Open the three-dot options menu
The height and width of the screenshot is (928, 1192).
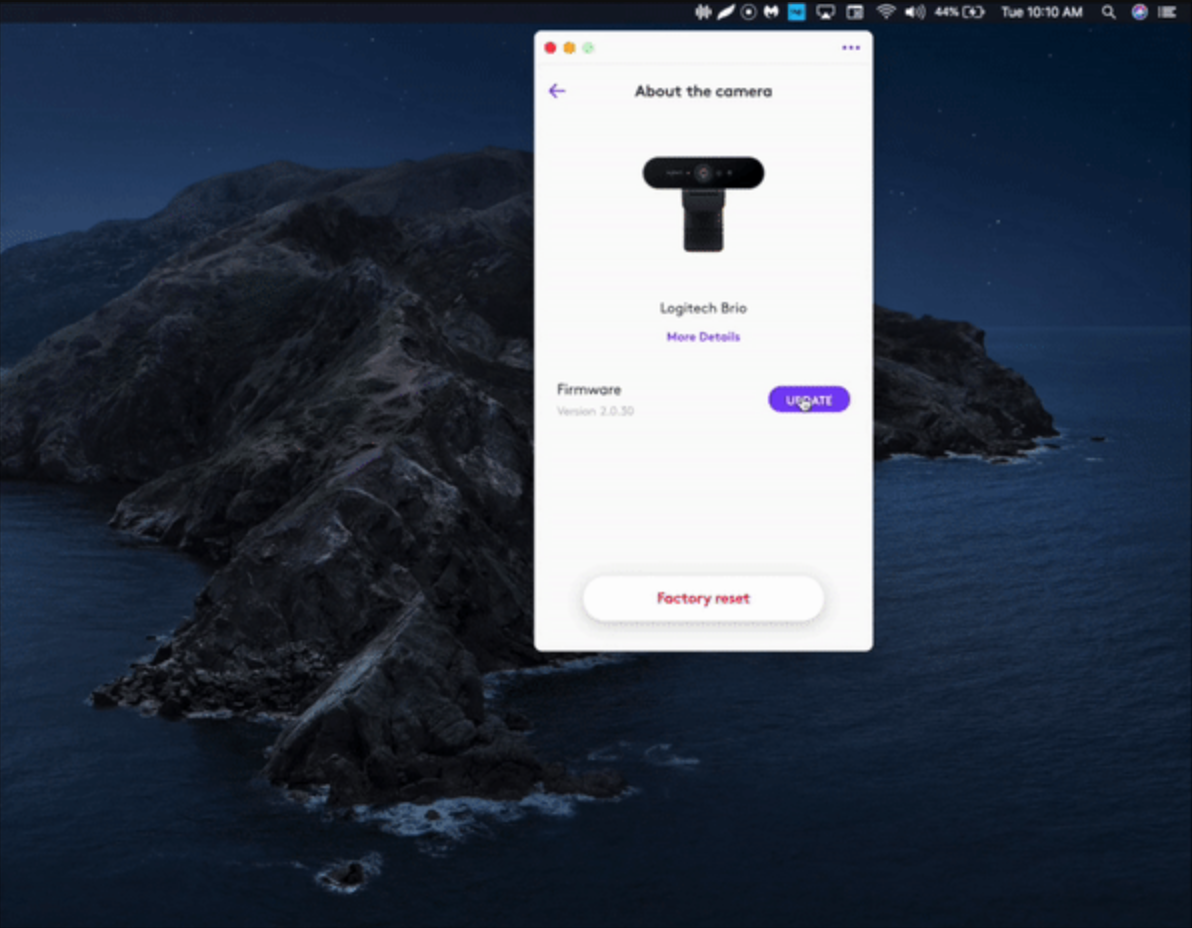pos(851,48)
